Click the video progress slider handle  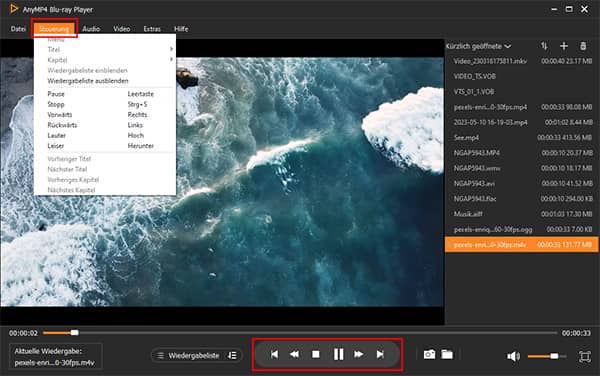coord(75,332)
